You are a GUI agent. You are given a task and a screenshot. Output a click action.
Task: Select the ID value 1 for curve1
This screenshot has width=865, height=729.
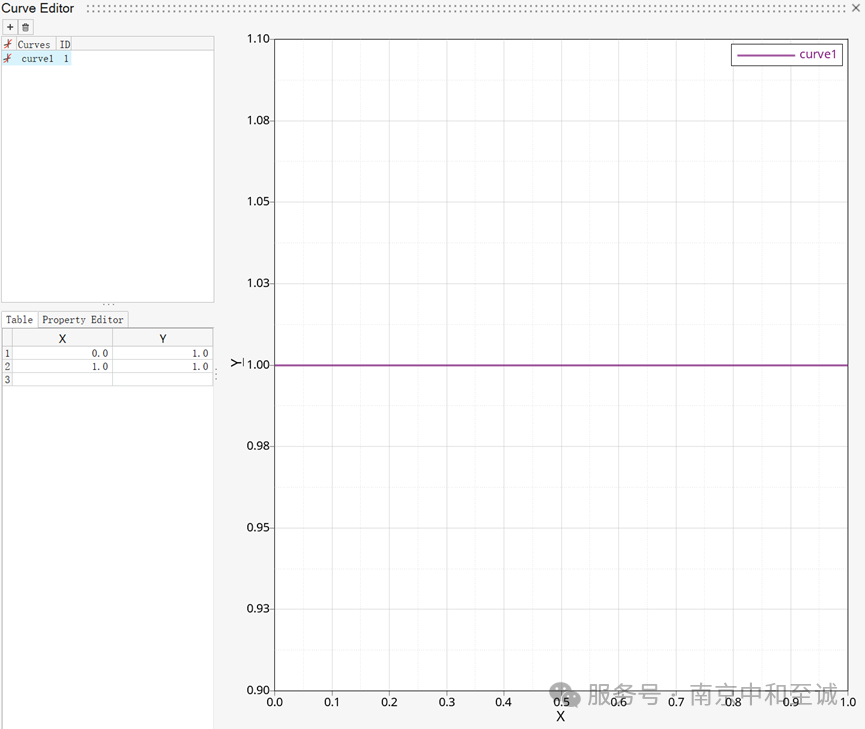click(66, 58)
